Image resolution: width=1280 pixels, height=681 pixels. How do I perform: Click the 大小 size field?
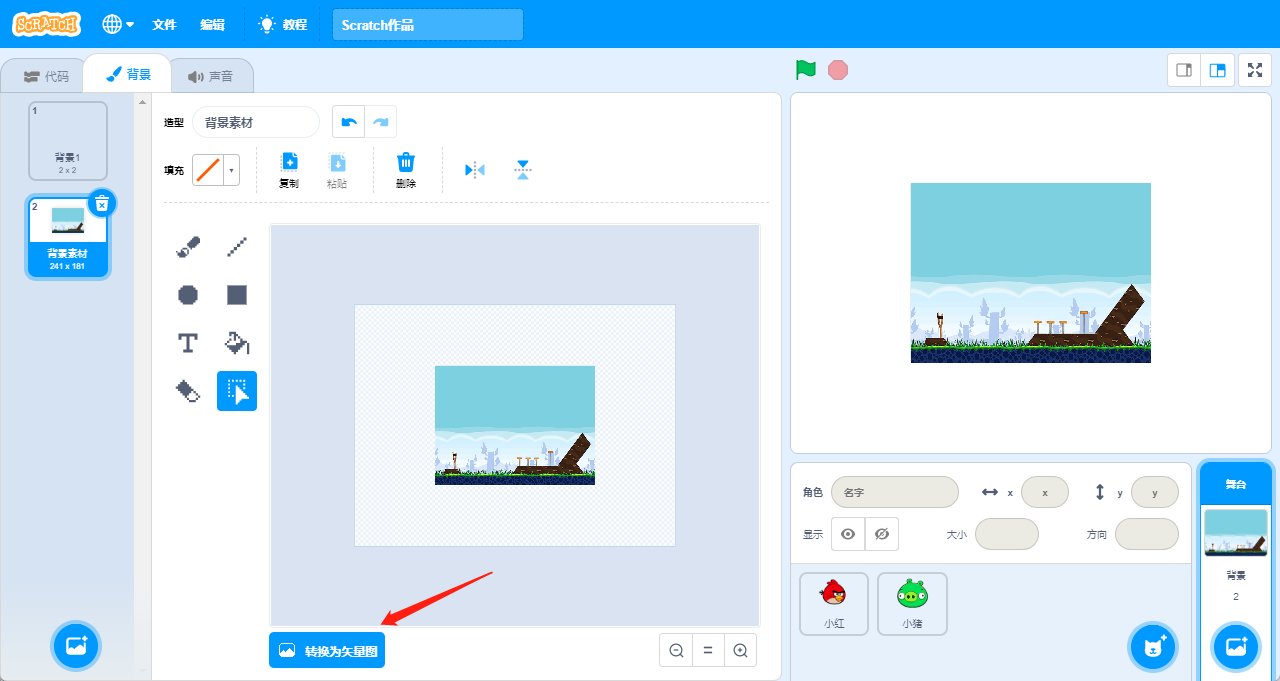(x=1007, y=534)
